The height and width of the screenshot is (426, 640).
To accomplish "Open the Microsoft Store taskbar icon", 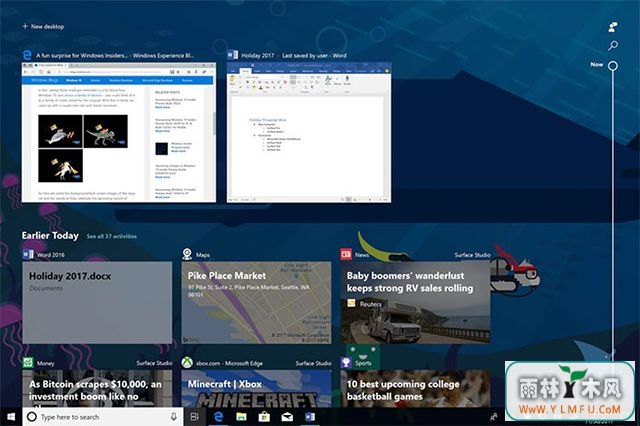I will 264,417.
